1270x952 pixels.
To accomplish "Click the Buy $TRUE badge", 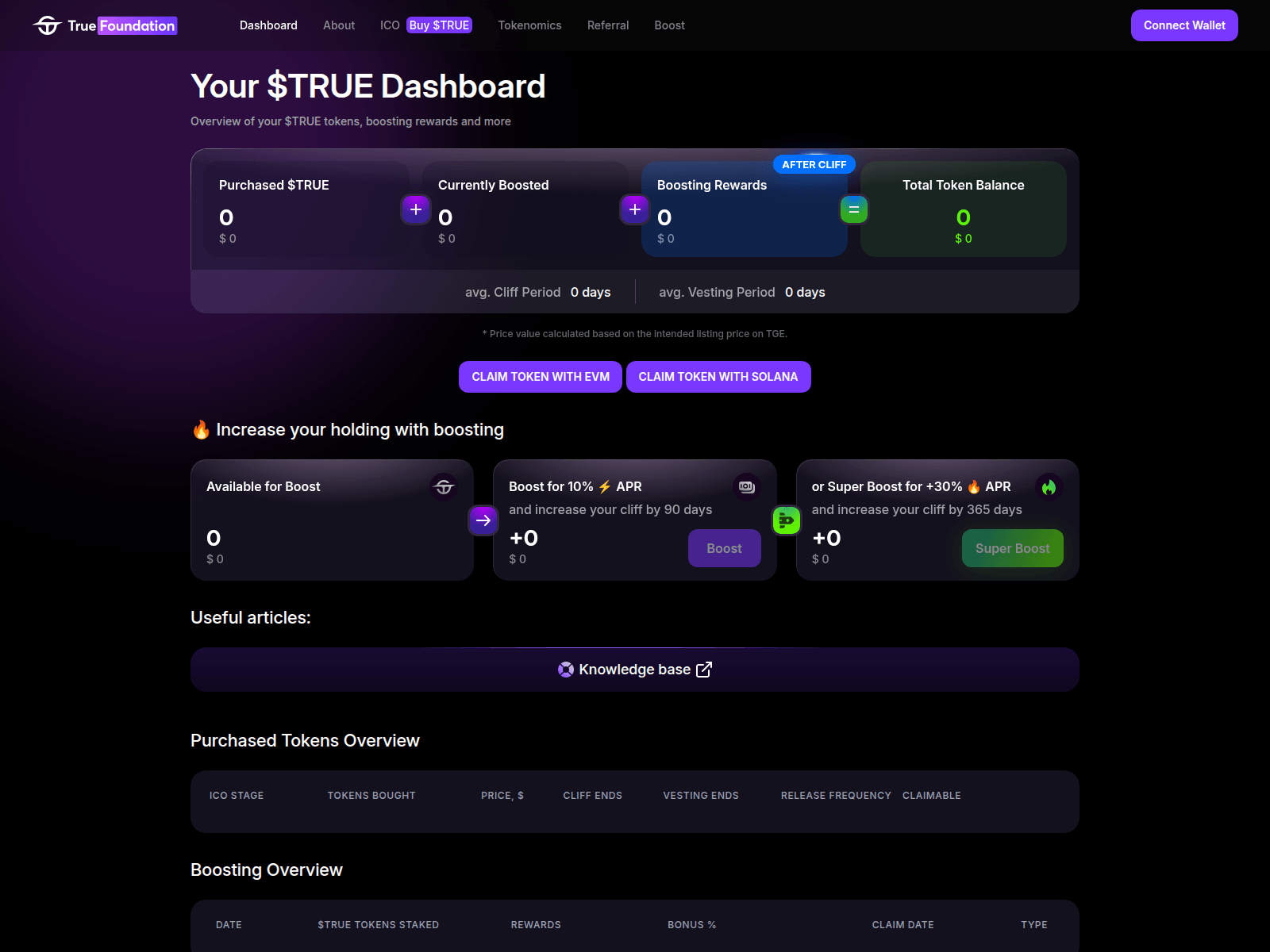I will click(440, 25).
